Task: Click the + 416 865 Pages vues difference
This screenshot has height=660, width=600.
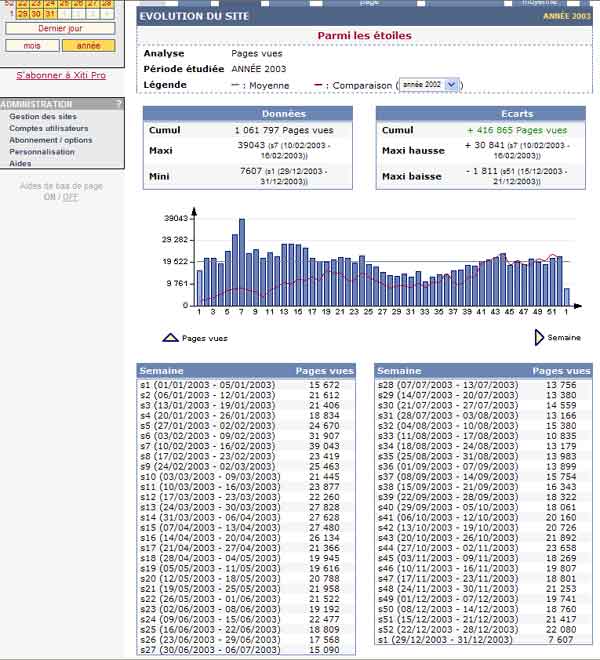Action: [517, 130]
